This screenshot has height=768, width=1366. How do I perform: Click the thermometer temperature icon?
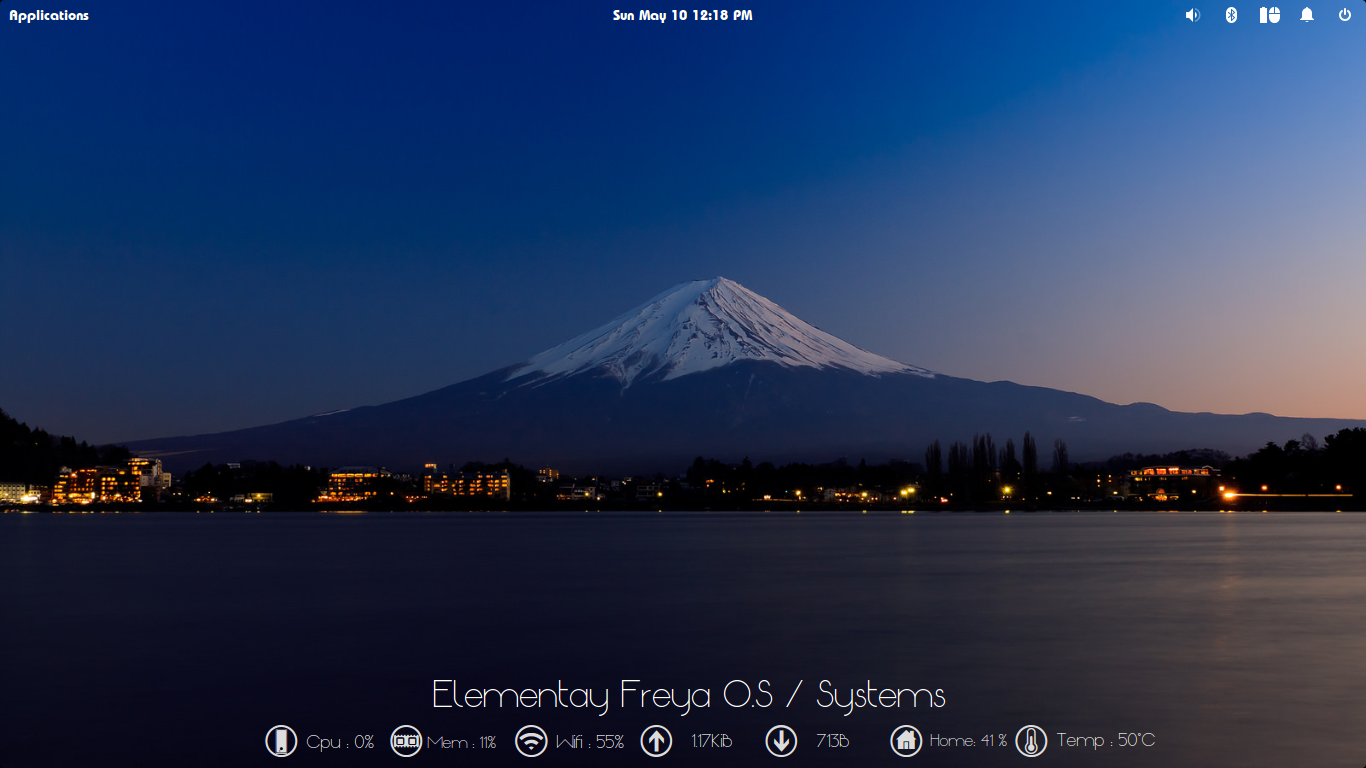click(x=1031, y=741)
